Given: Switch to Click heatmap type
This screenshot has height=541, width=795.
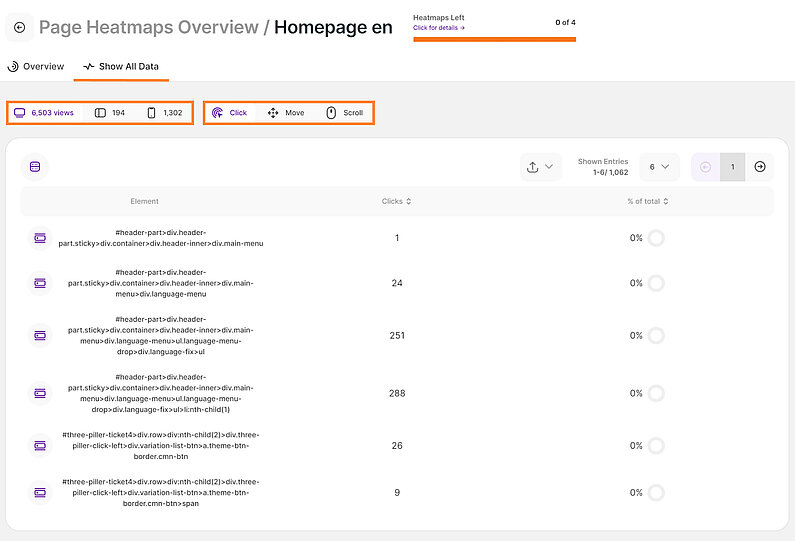Looking at the screenshot, I should (229, 113).
